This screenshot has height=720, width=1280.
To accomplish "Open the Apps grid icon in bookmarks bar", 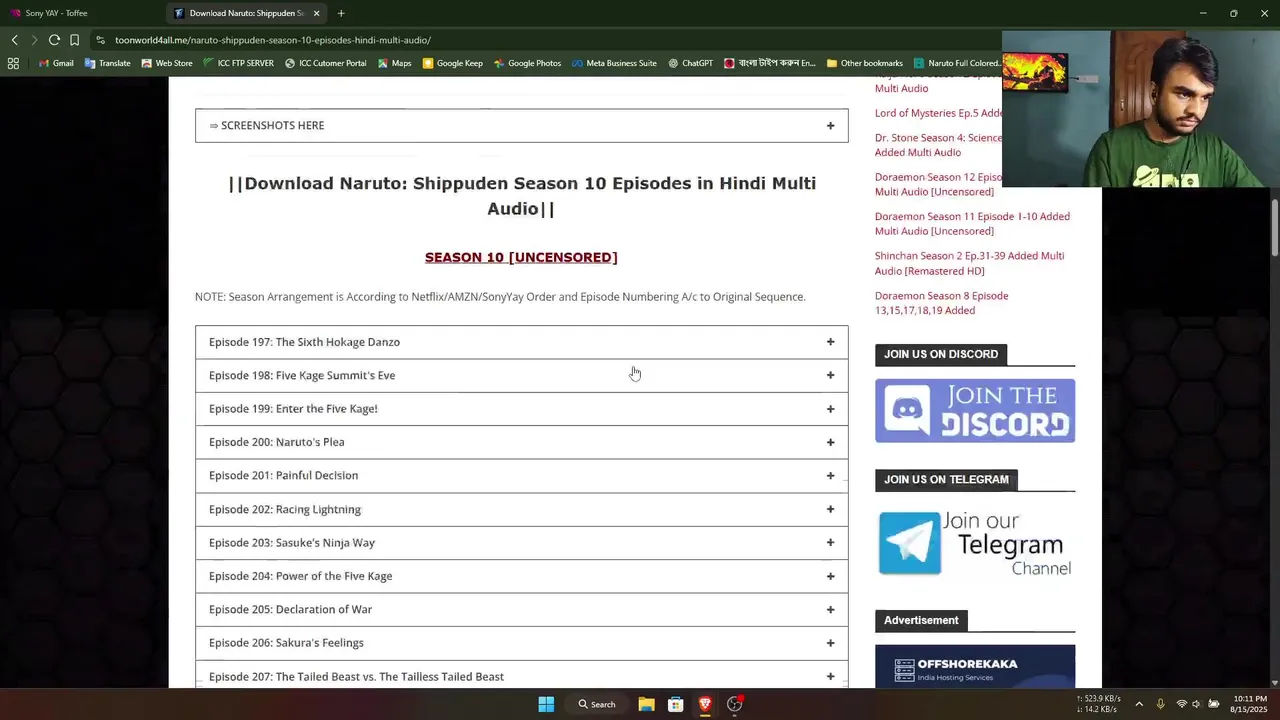I will click(13, 63).
